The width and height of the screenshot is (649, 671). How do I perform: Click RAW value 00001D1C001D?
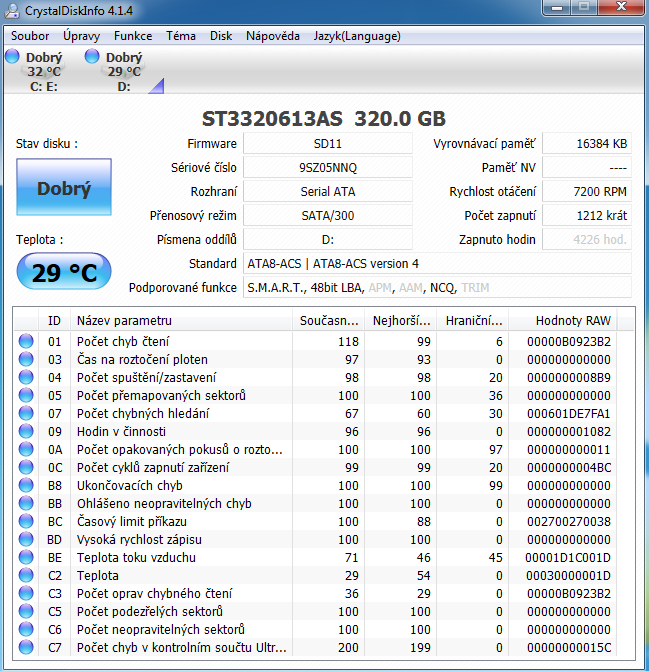[x=569, y=557]
